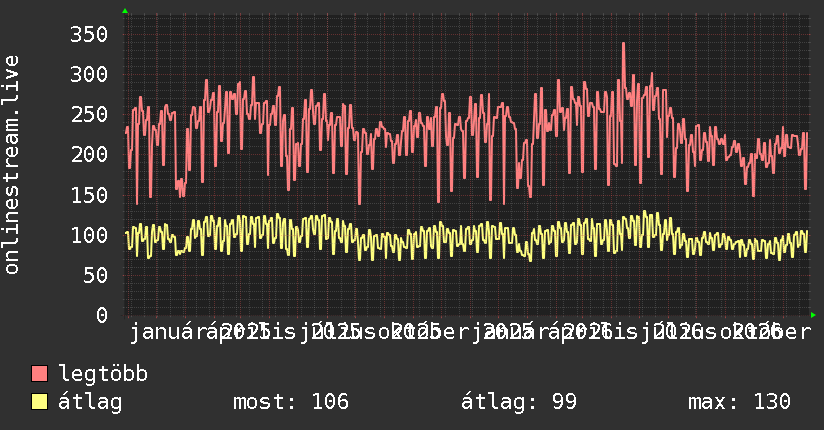Click the green arrow ending the x-axis

[813, 315]
